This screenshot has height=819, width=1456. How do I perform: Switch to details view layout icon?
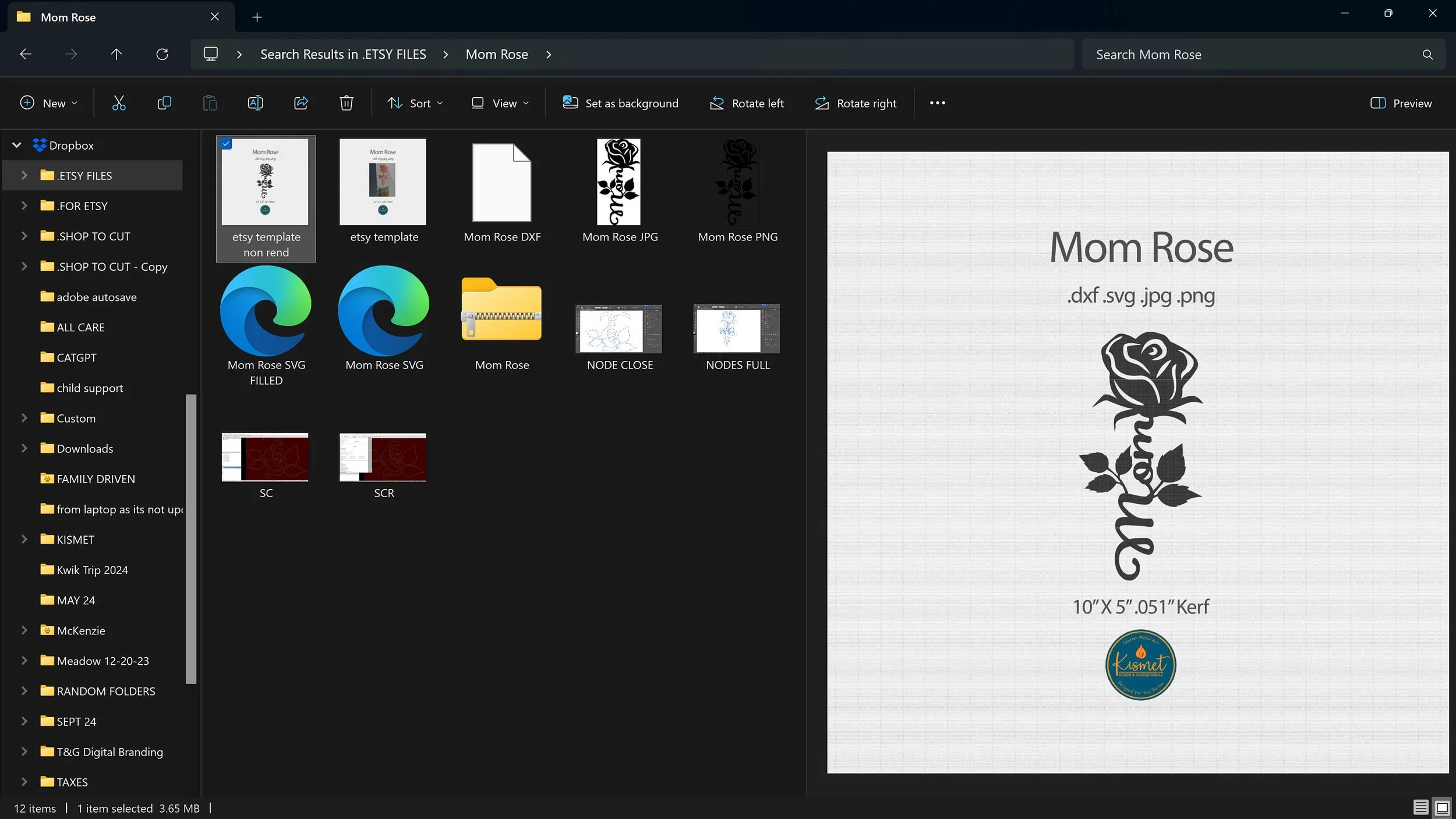[1420, 807]
